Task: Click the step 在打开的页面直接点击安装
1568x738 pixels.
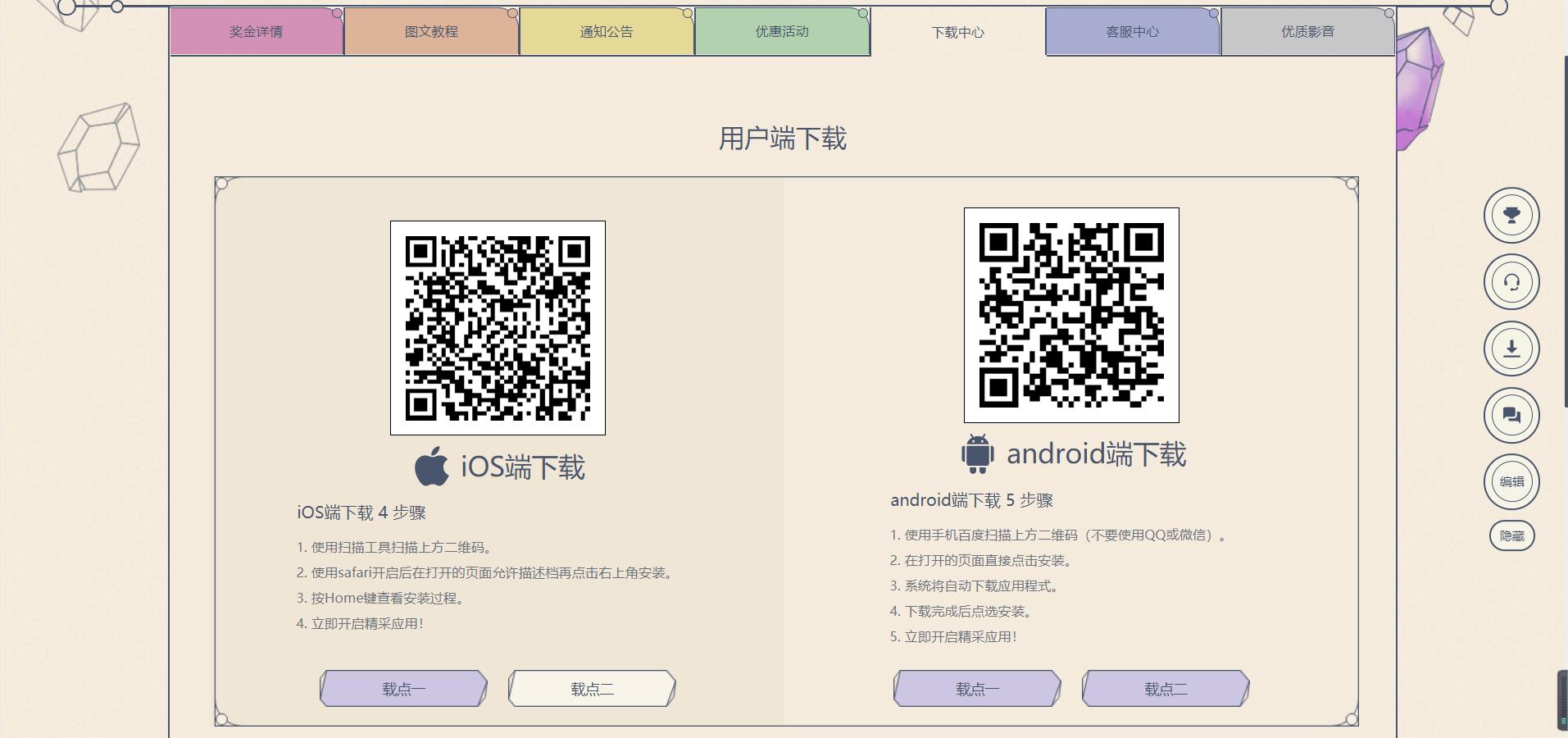Action: pyautogui.click(x=981, y=561)
